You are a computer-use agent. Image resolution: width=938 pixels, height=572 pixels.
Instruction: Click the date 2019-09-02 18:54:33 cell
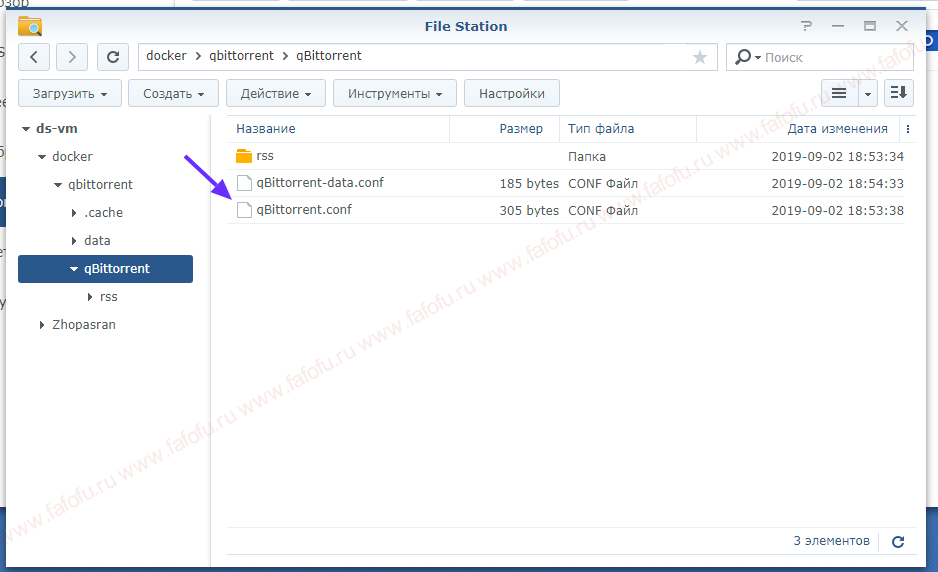[x=838, y=184]
